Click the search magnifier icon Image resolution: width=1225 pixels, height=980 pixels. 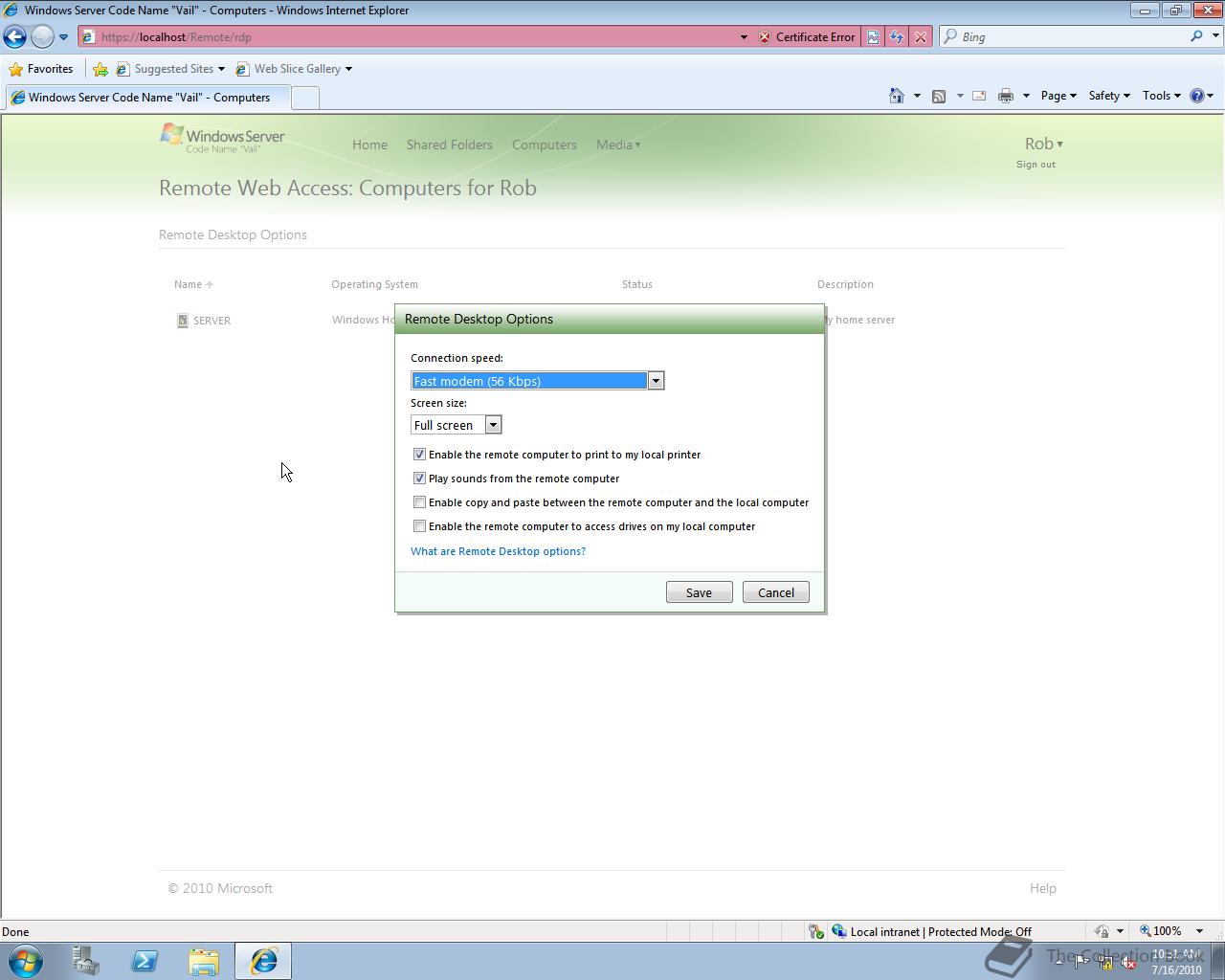tap(1196, 36)
